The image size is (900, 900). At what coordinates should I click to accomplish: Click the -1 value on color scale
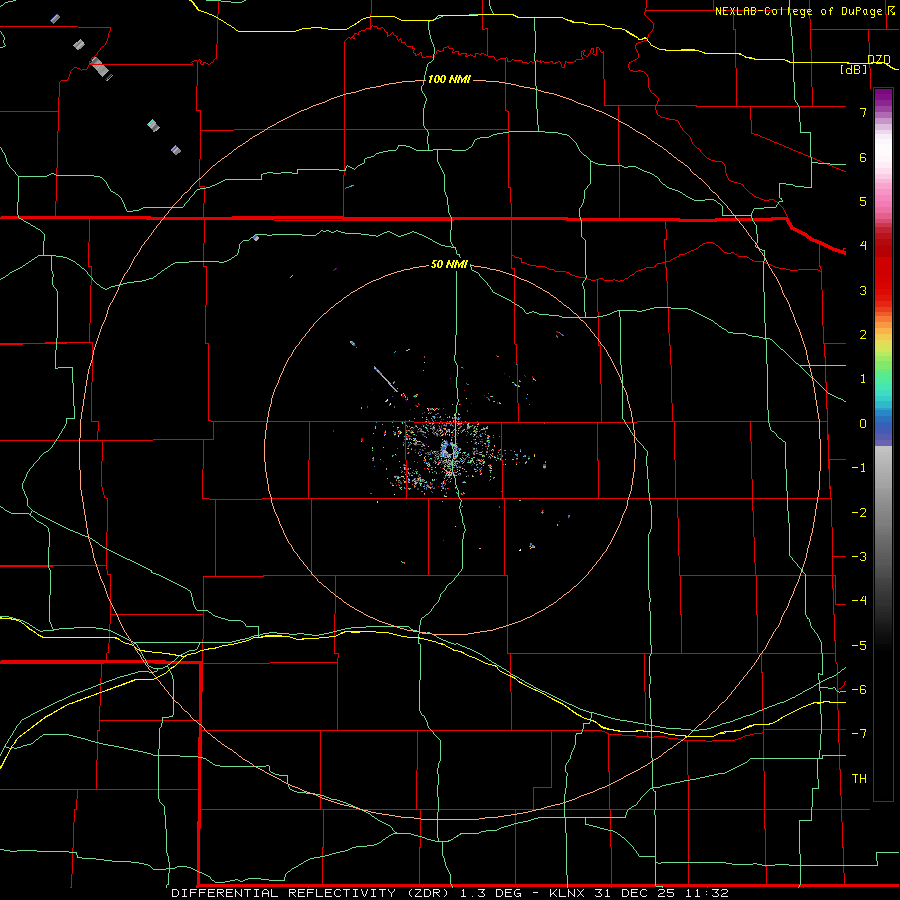click(x=859, y=468)
